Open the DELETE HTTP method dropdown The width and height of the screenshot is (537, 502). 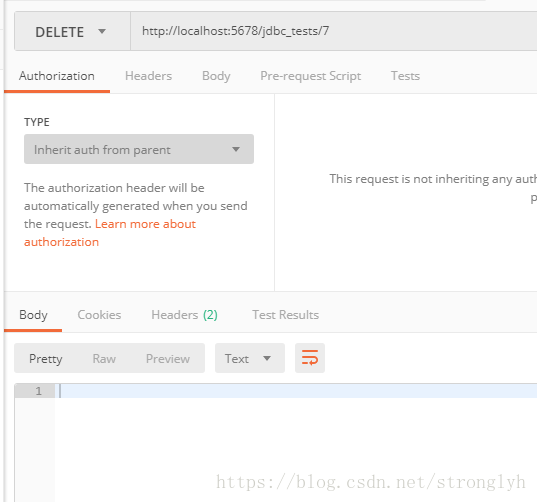[72, 32]
